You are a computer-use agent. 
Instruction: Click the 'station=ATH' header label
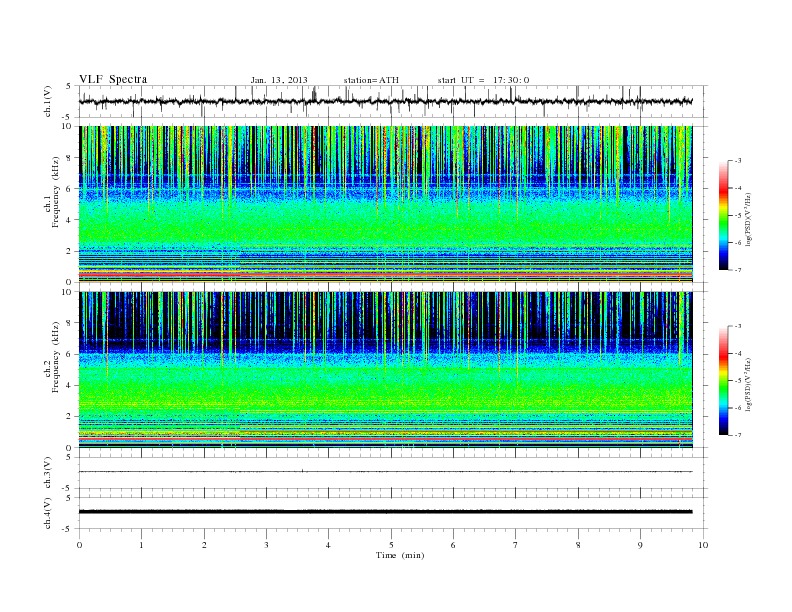371,80
